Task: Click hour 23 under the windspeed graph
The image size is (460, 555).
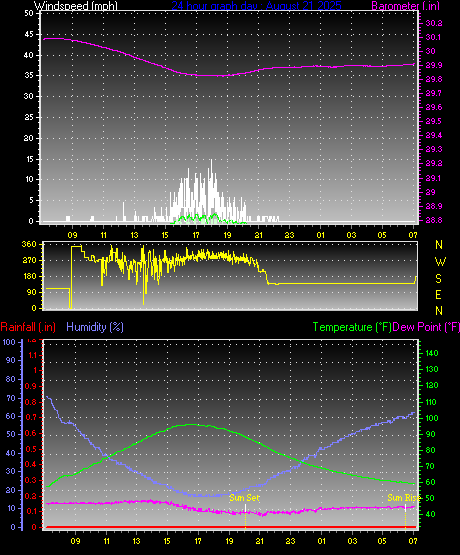Action: (x=289, y=235)
